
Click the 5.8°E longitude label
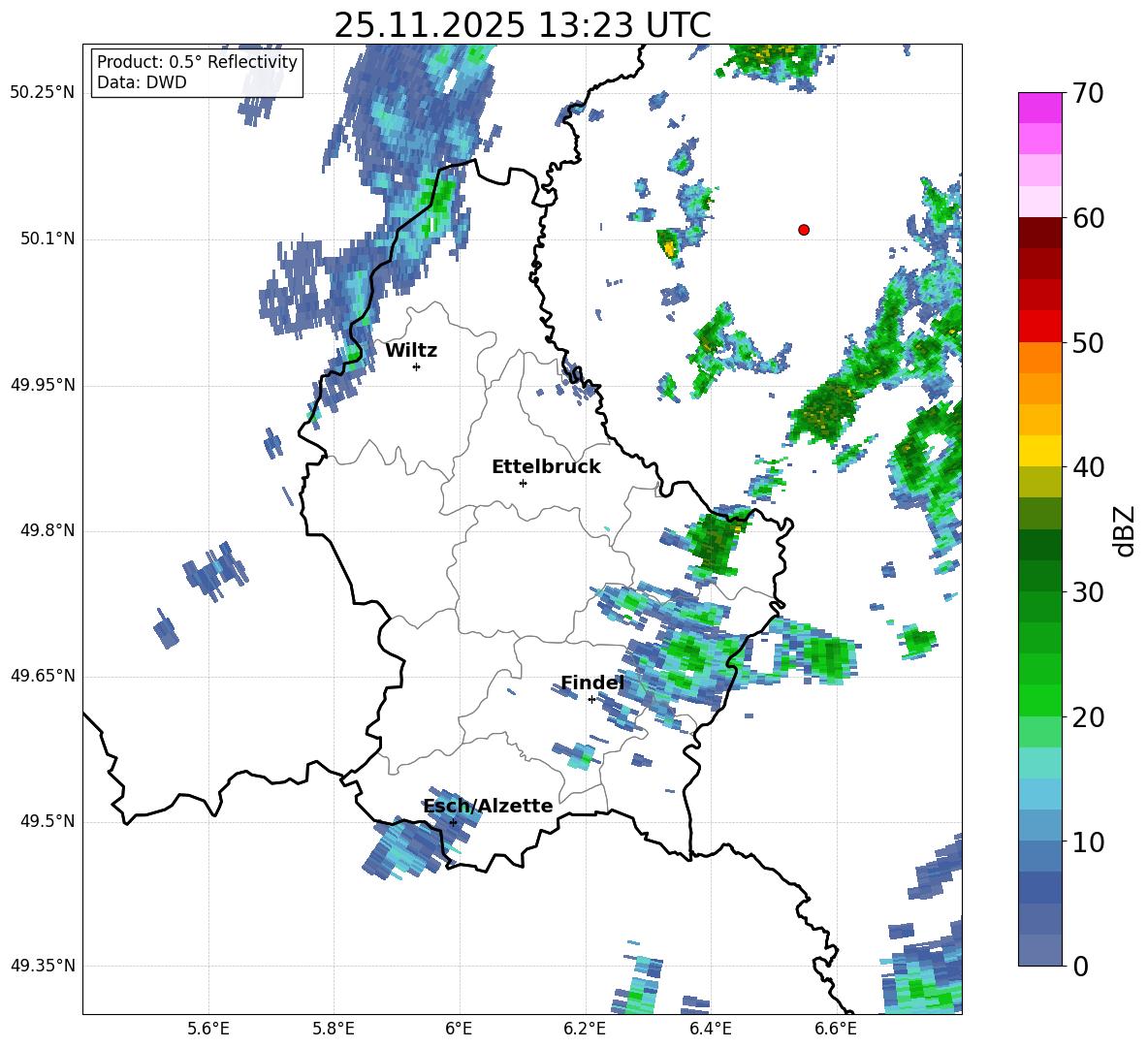[x=334, y=1029]
